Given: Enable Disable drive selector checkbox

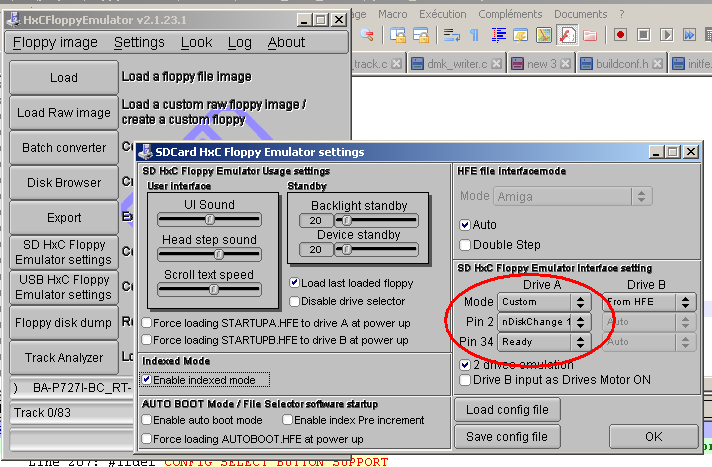Looking at the screenshot, I should (294, 301).
